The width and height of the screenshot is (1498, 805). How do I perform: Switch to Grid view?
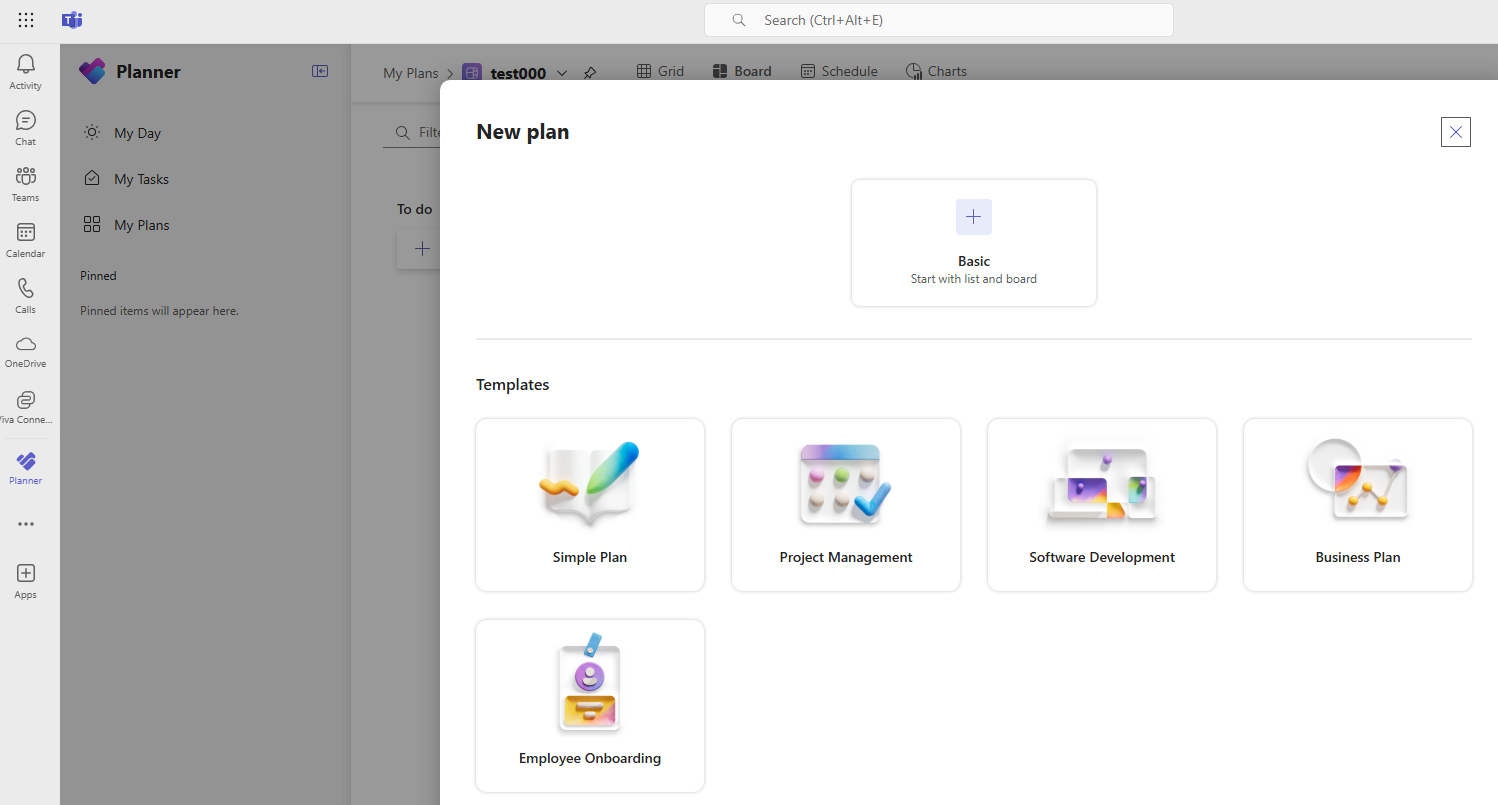(661, 71)
